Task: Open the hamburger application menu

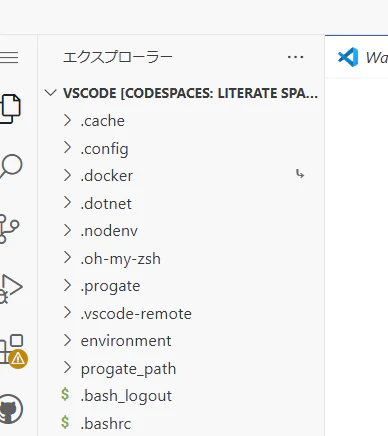Action: (x=9, y=57)
